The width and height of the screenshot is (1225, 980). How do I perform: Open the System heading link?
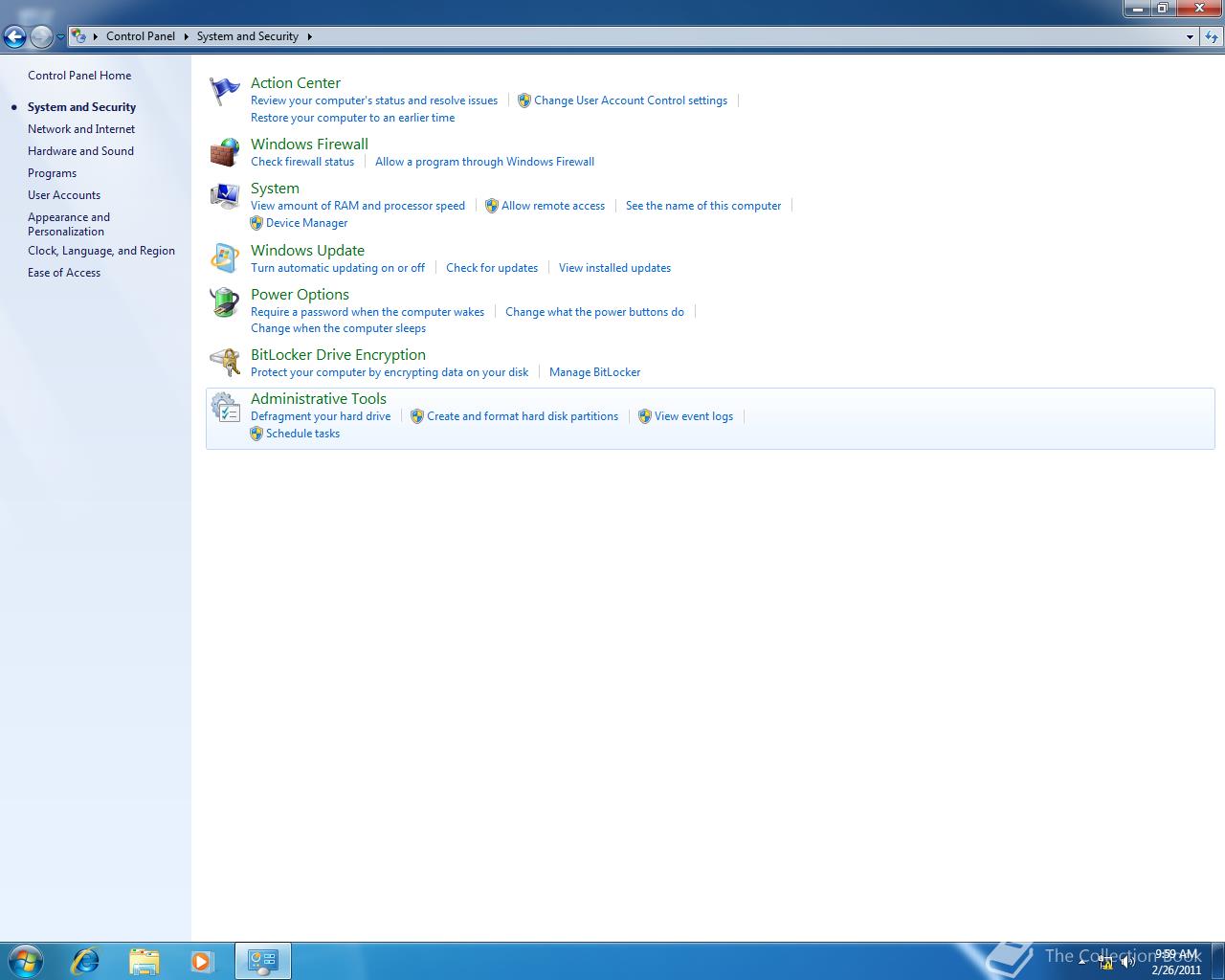pyautogui.click(x=275, y=189)
